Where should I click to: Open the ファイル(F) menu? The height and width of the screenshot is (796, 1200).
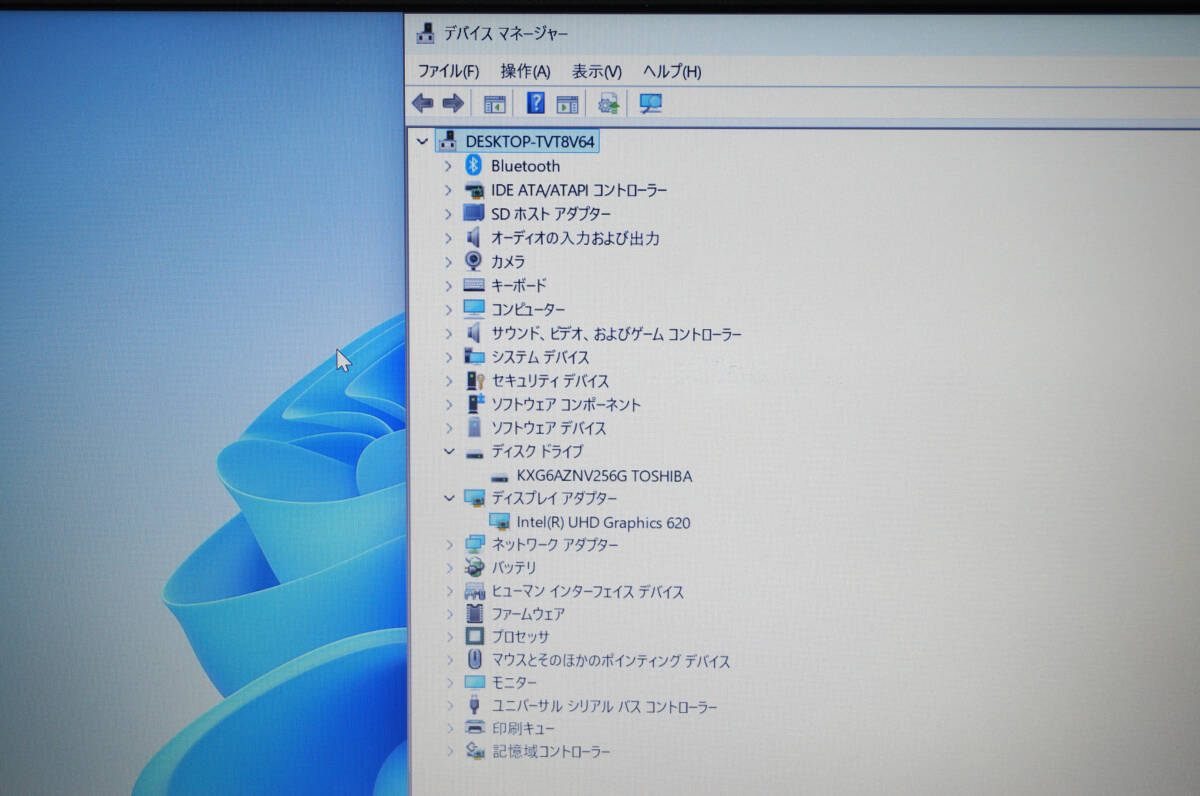click(x=448, y=72)
